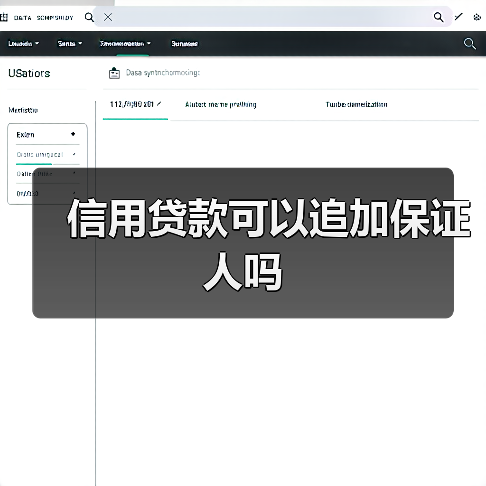486x486 pixels.
Task: Click the search icon inside the search field
Action: click(x=438, y=17)
